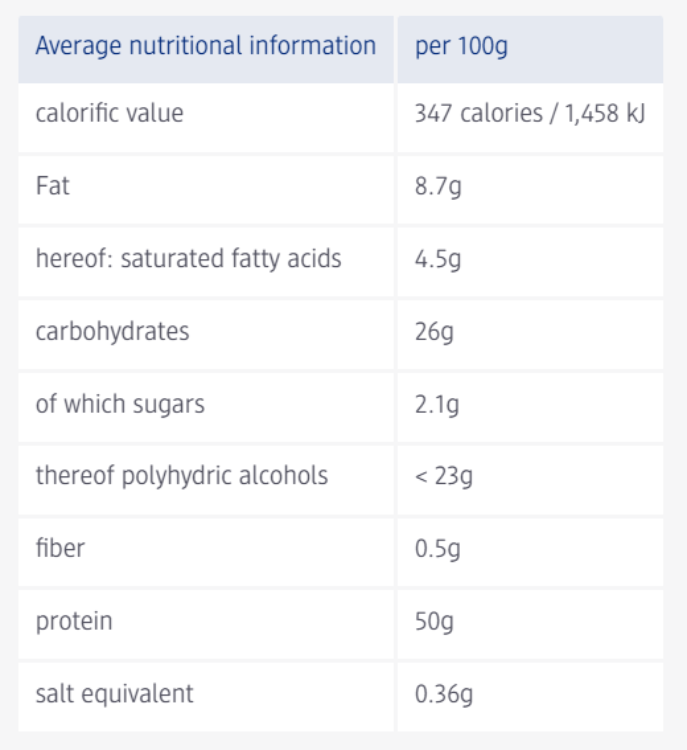Click the 'fiber' row label
687x750 pixels.
pyautogui.click(x=60, y=548)
